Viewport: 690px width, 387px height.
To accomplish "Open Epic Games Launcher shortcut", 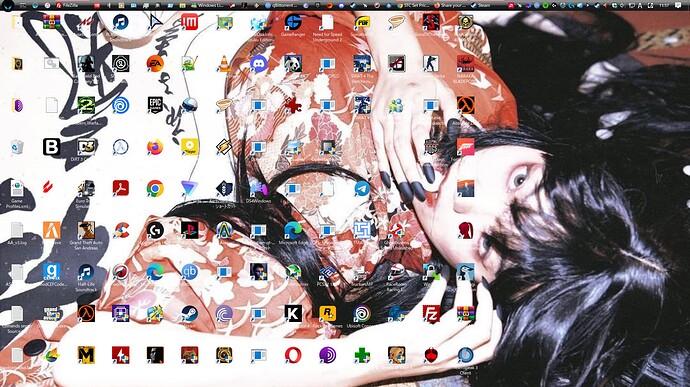I will (x=155, y=105).
